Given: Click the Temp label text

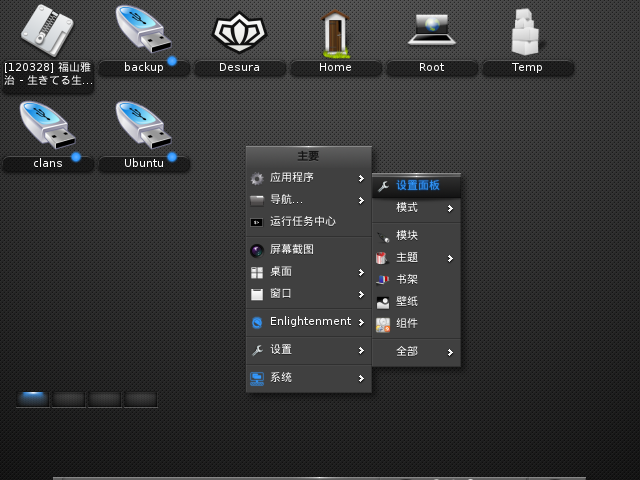Looking at the screenshot, I should (527, 67).
